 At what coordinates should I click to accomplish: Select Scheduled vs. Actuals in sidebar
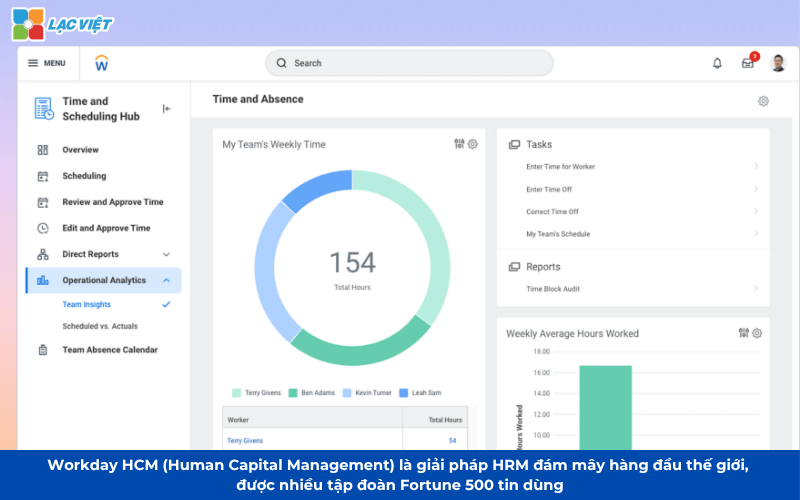click(100, 326)
